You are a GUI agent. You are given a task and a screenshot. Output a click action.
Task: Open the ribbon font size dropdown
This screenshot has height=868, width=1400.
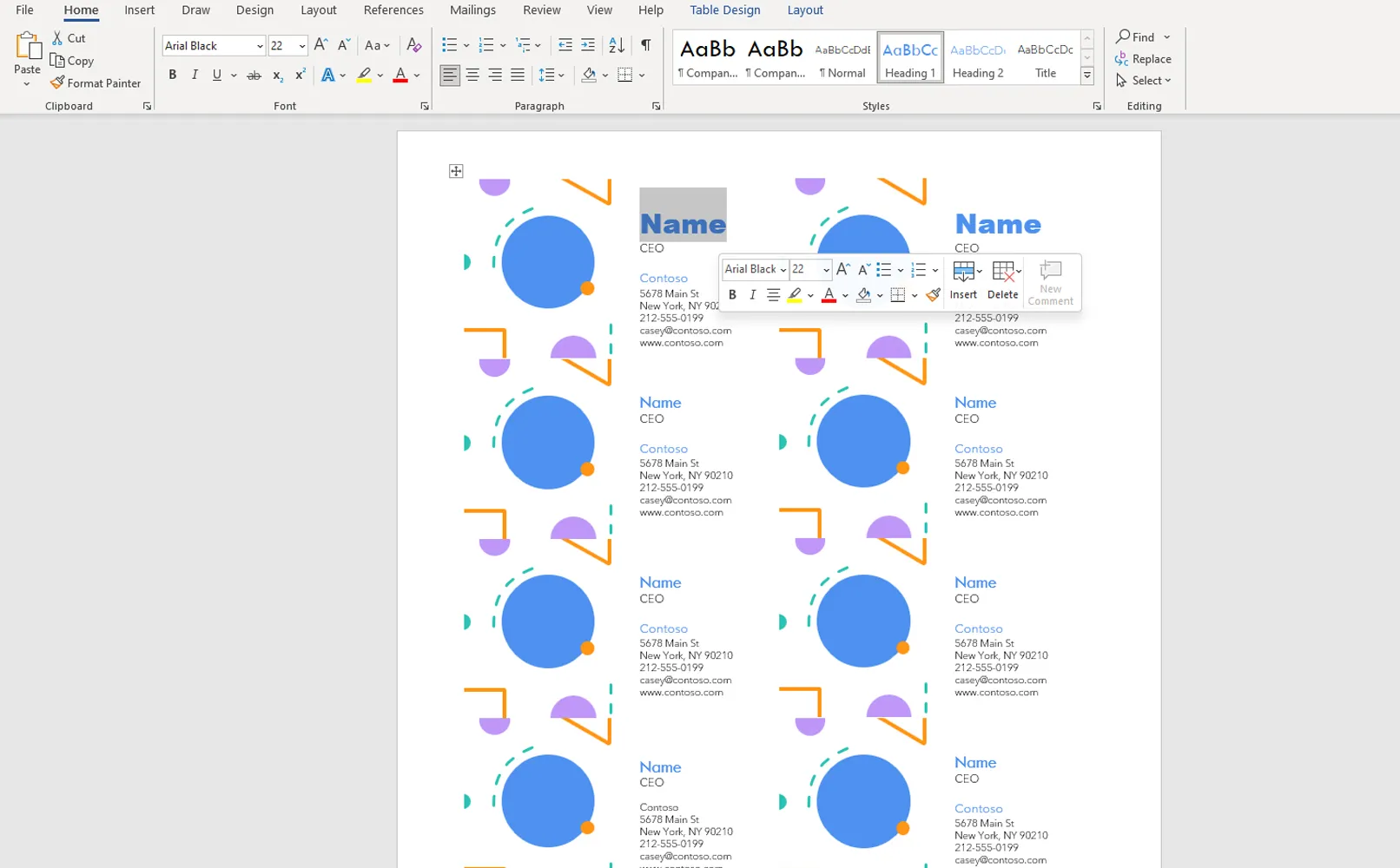click(x=301, y=46)
